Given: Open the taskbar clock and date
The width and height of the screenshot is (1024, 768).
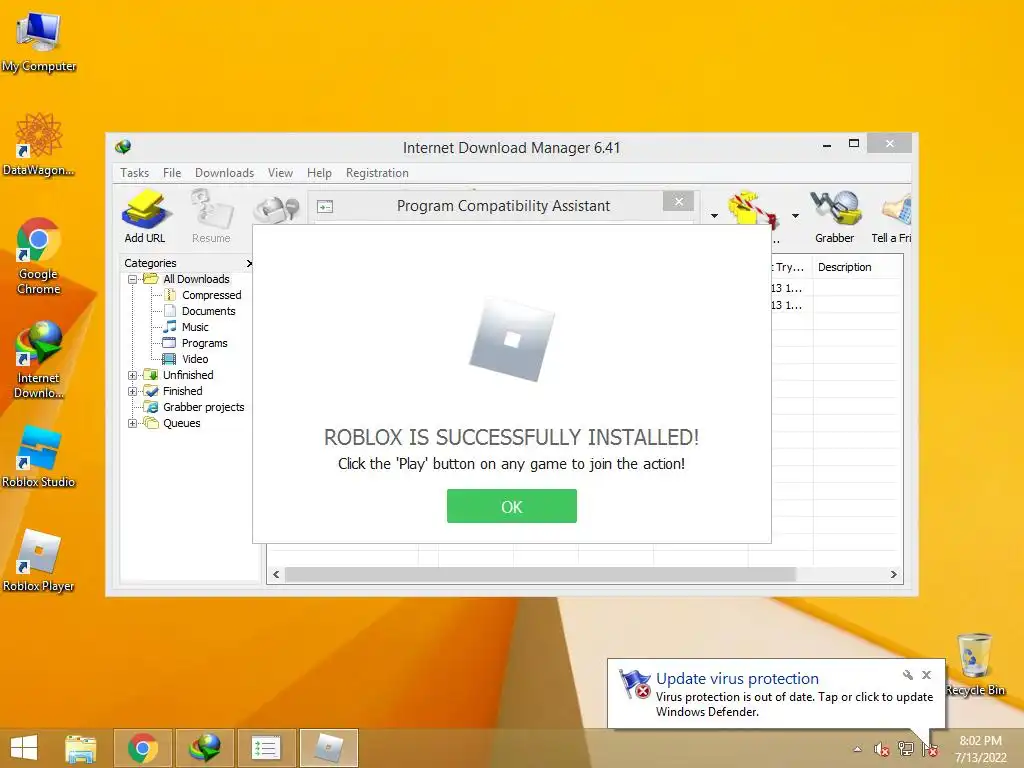Looking at the screenshot, I should click(980, 749).
